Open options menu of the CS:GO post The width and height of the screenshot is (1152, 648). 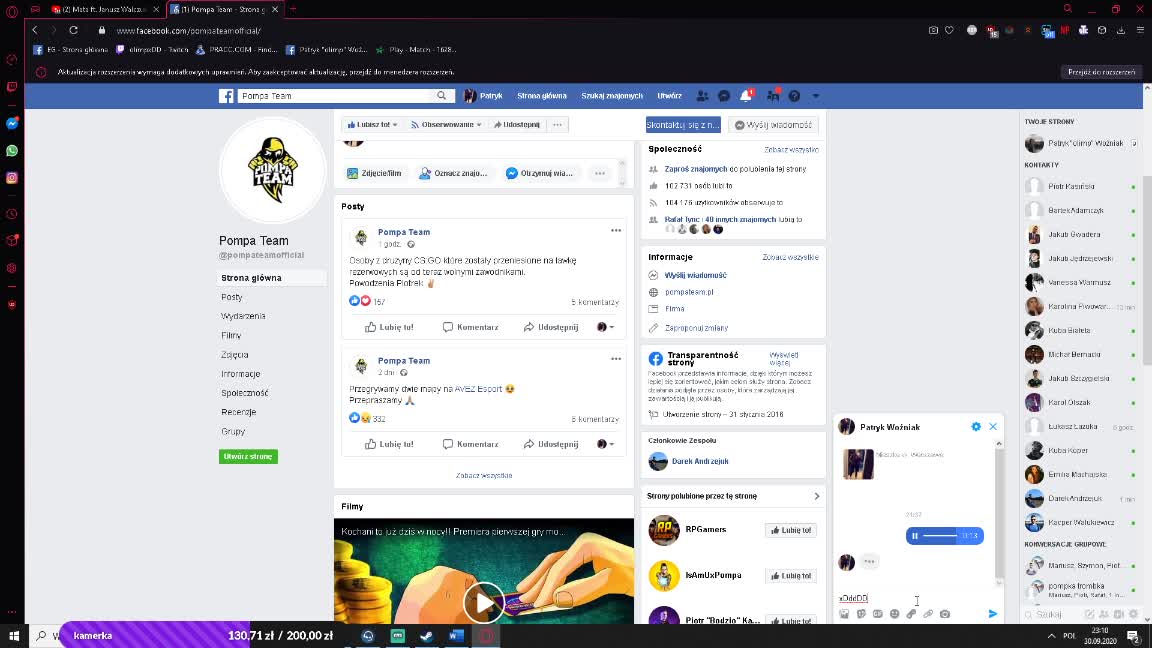(616, 231)
